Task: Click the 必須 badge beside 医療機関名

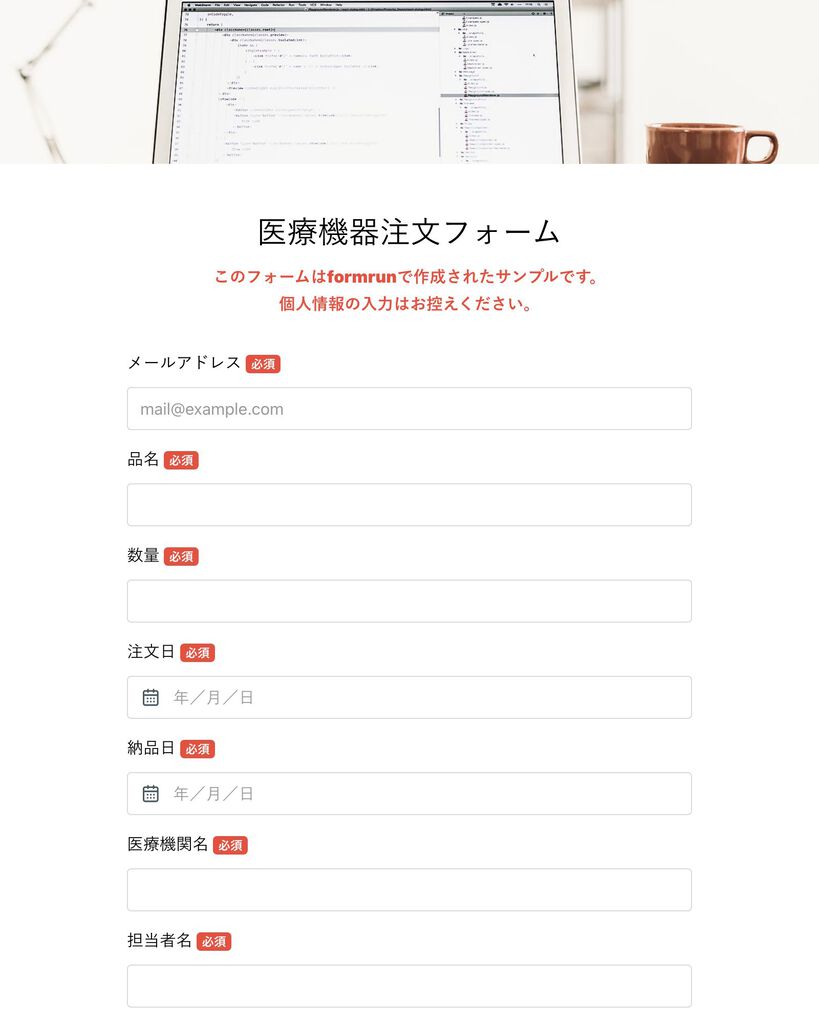Action: [x=231, y=845]
